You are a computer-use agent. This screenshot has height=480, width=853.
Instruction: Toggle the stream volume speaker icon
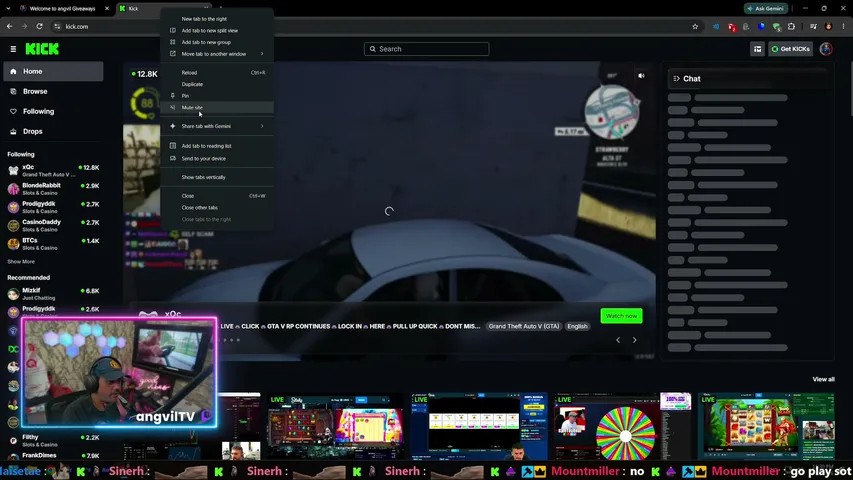coord(641,76)
